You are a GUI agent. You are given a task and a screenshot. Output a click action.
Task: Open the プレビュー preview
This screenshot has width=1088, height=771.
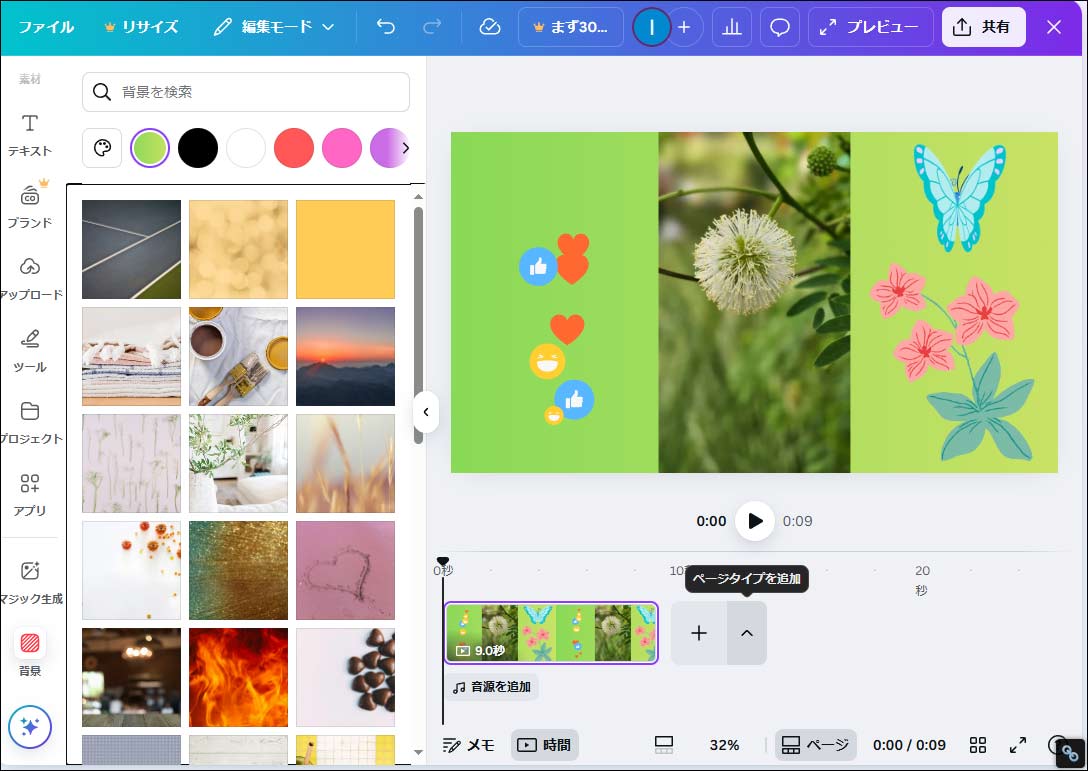pyautogui.click(x=870, y=27)
